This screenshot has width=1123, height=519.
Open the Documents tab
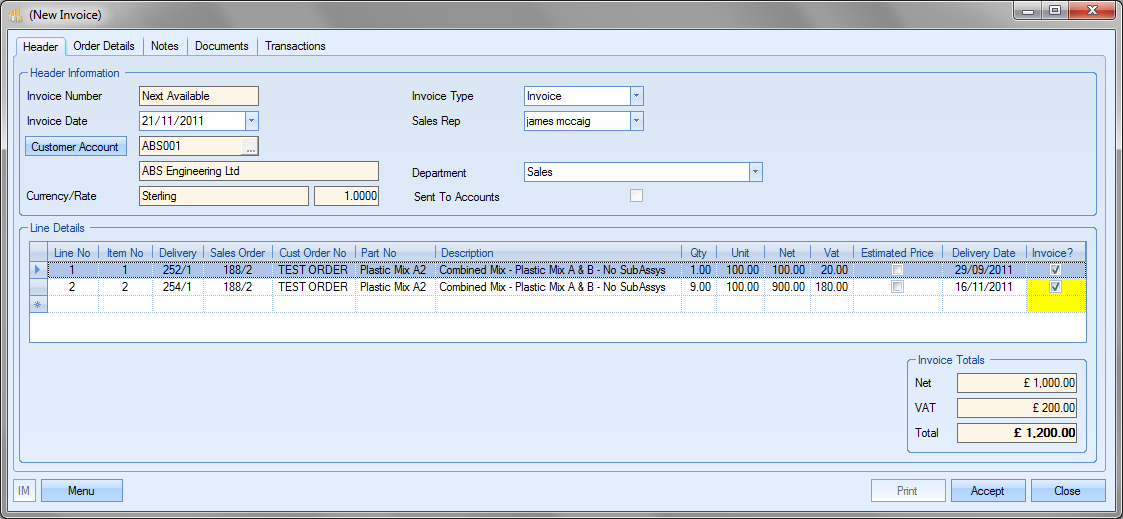click(222, 46)
